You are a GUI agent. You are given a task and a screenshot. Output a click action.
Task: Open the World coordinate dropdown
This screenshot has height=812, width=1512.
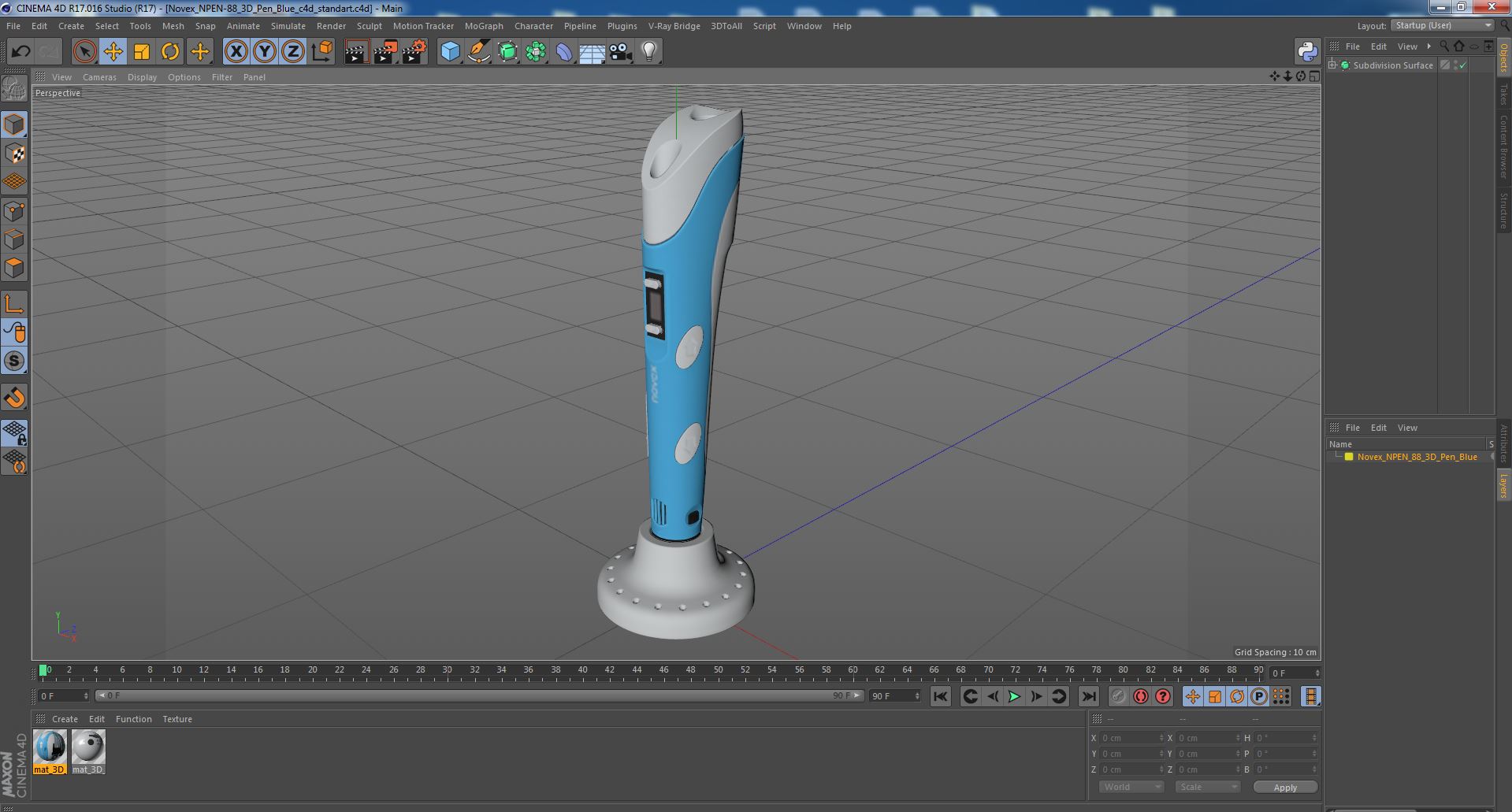(x=1131, y=787)
